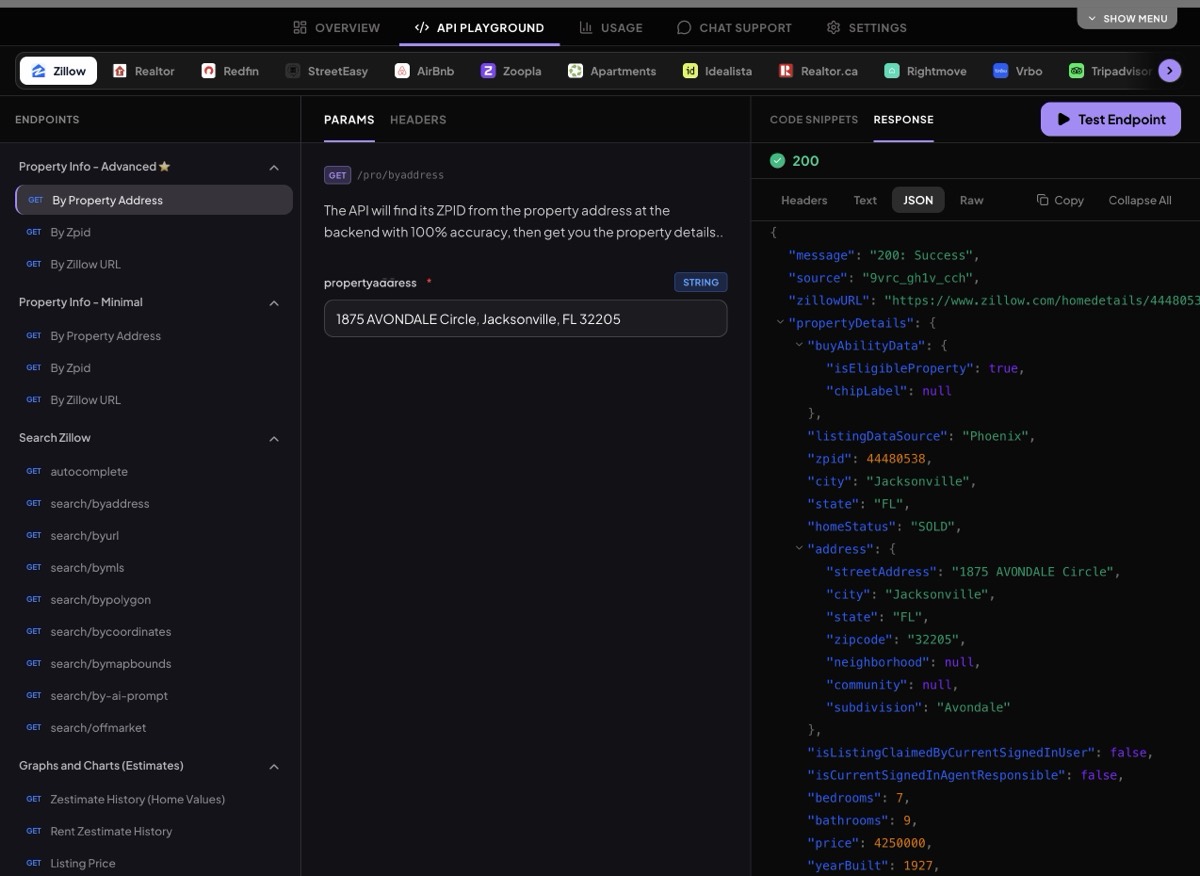This screenshot has height=876, width=1200.
Task: Click the 200 status indicator
Action: point(794,161)
